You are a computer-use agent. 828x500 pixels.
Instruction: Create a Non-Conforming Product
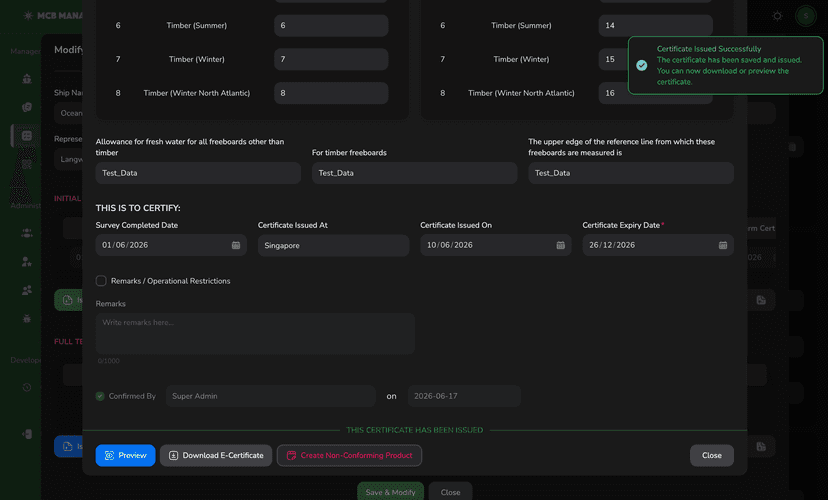click(349, 455)
